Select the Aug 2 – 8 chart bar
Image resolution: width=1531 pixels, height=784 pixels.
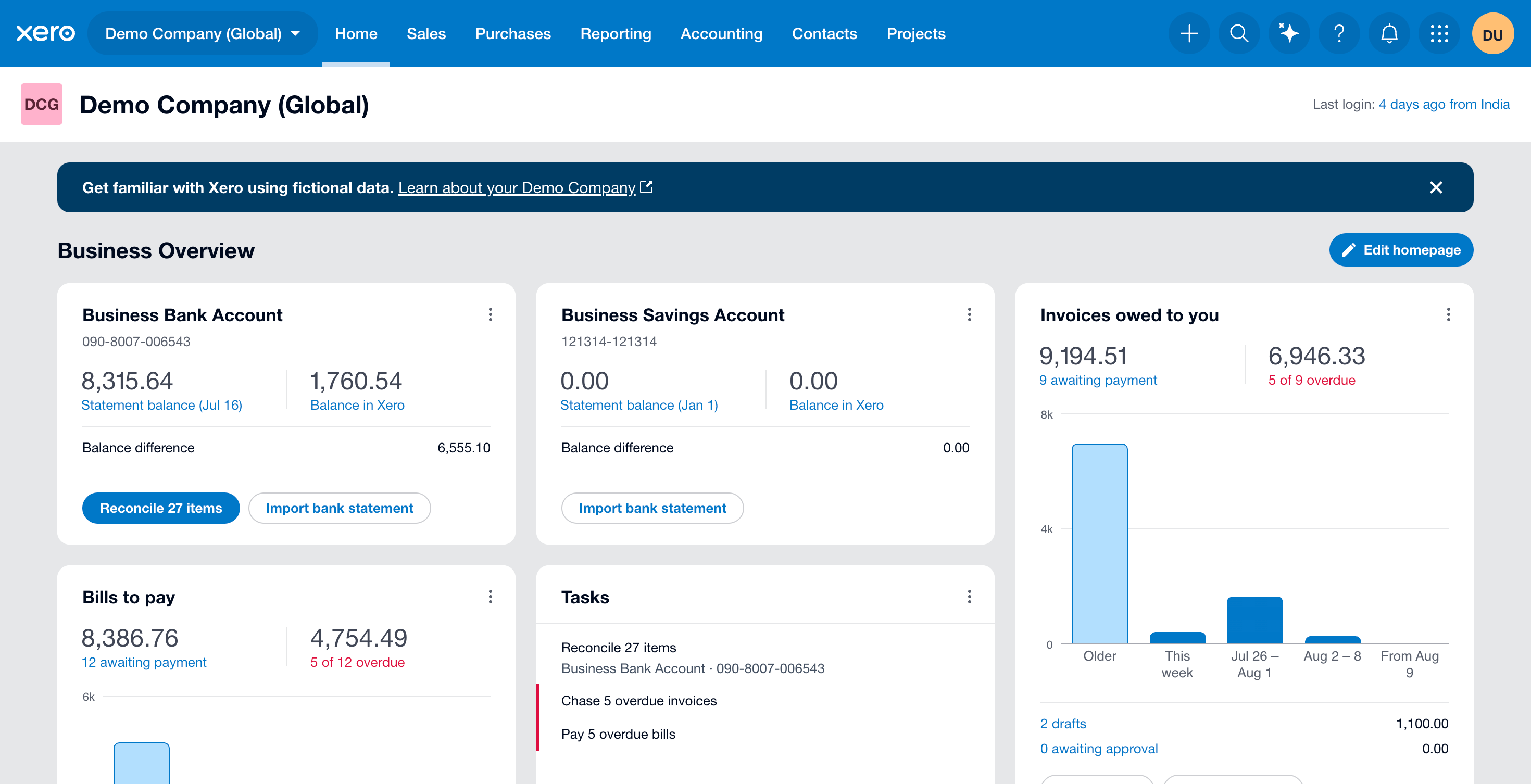pyautogui.click(x=1333, y=640)
